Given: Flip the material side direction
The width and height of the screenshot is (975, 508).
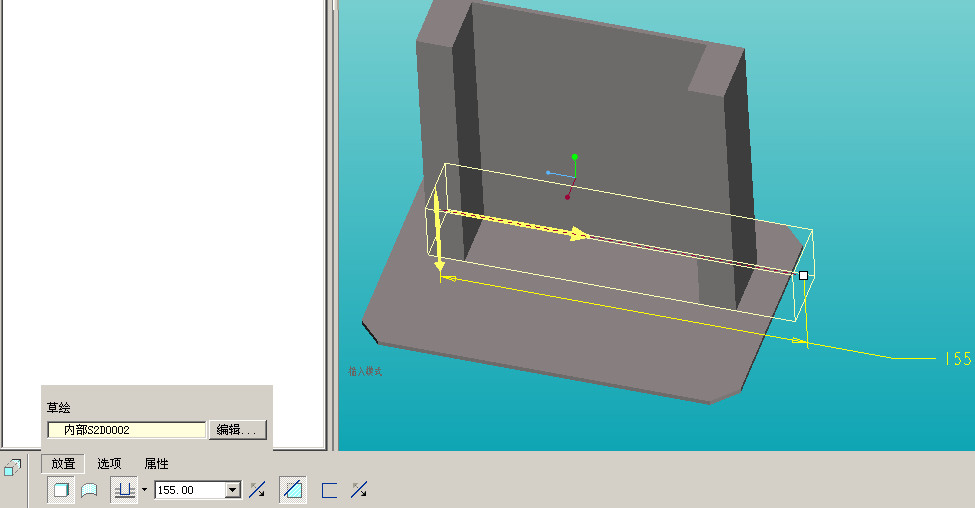Looking at the screenshot, I should [359, 490].
